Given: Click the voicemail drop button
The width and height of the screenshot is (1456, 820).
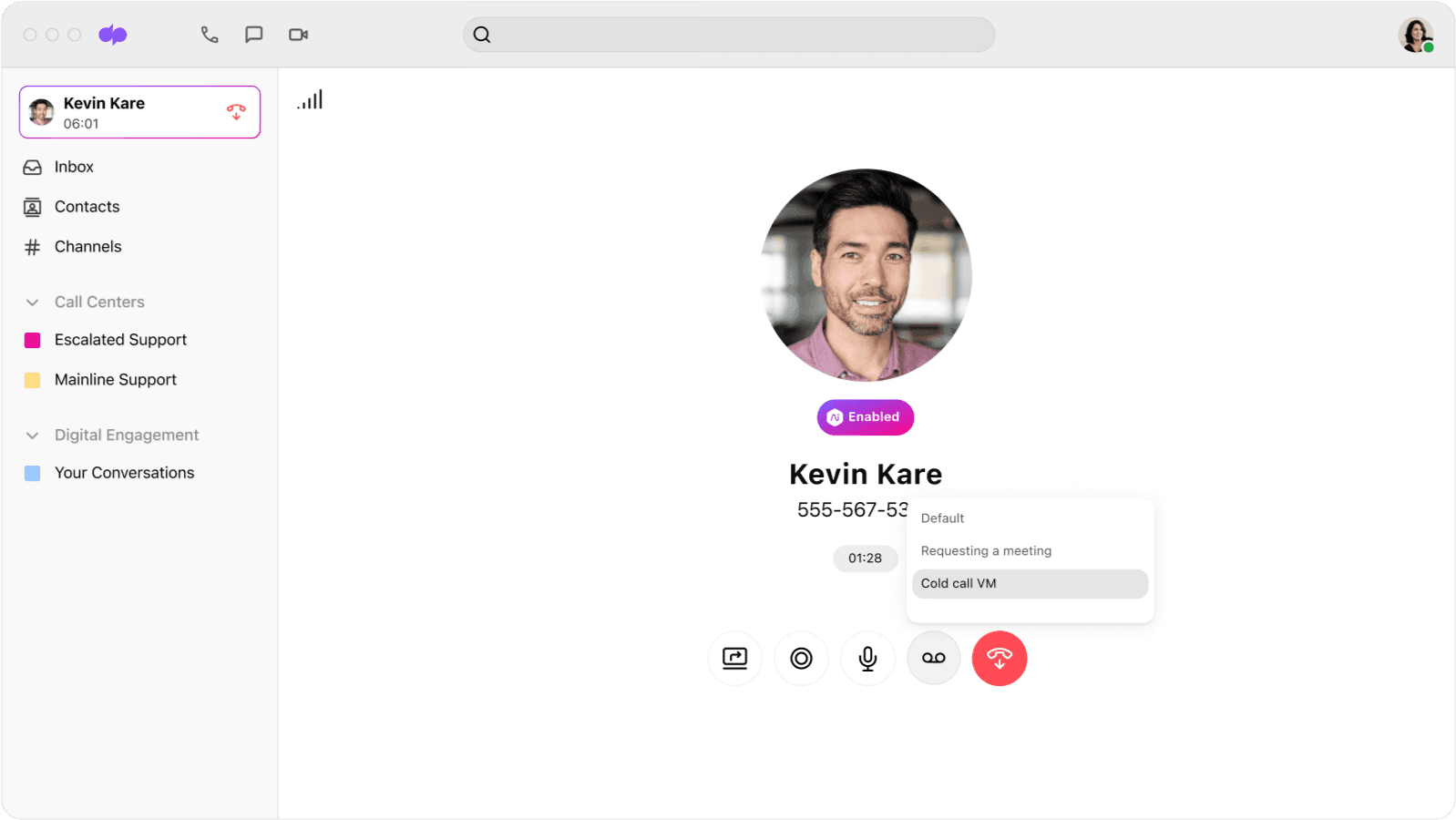Looking at the screenshot, I should [933, 658].
